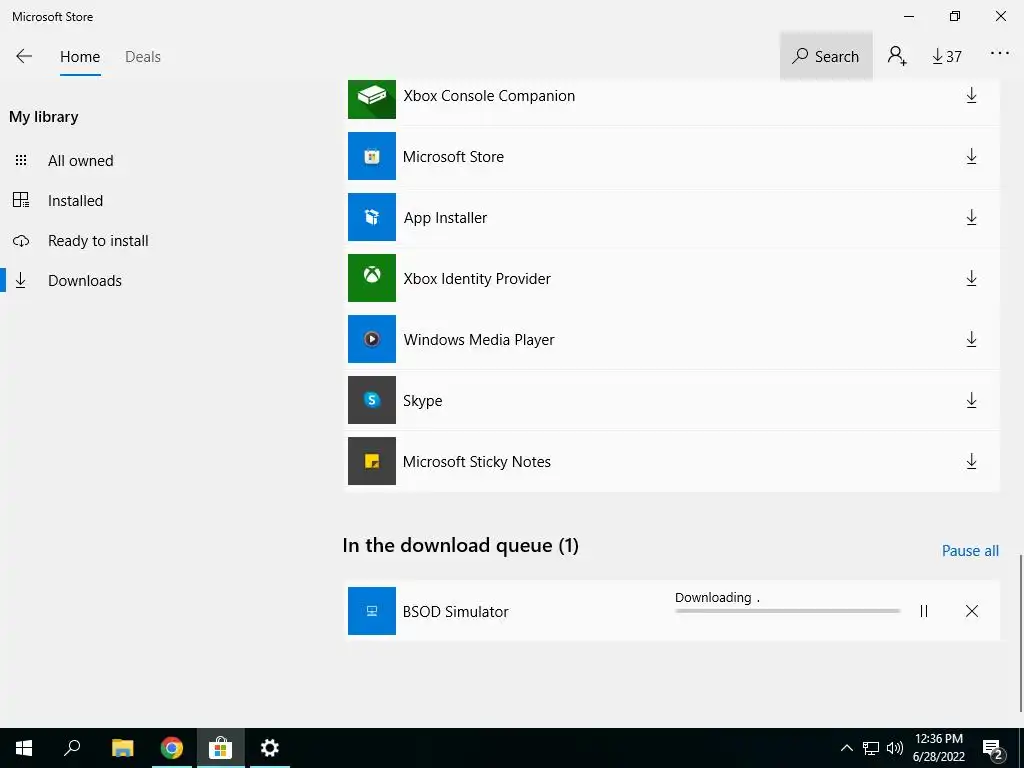The height and width of the screenshot is (768, 1024).
Task: Select Ready to install in library
Action: [x=98, y=241]
